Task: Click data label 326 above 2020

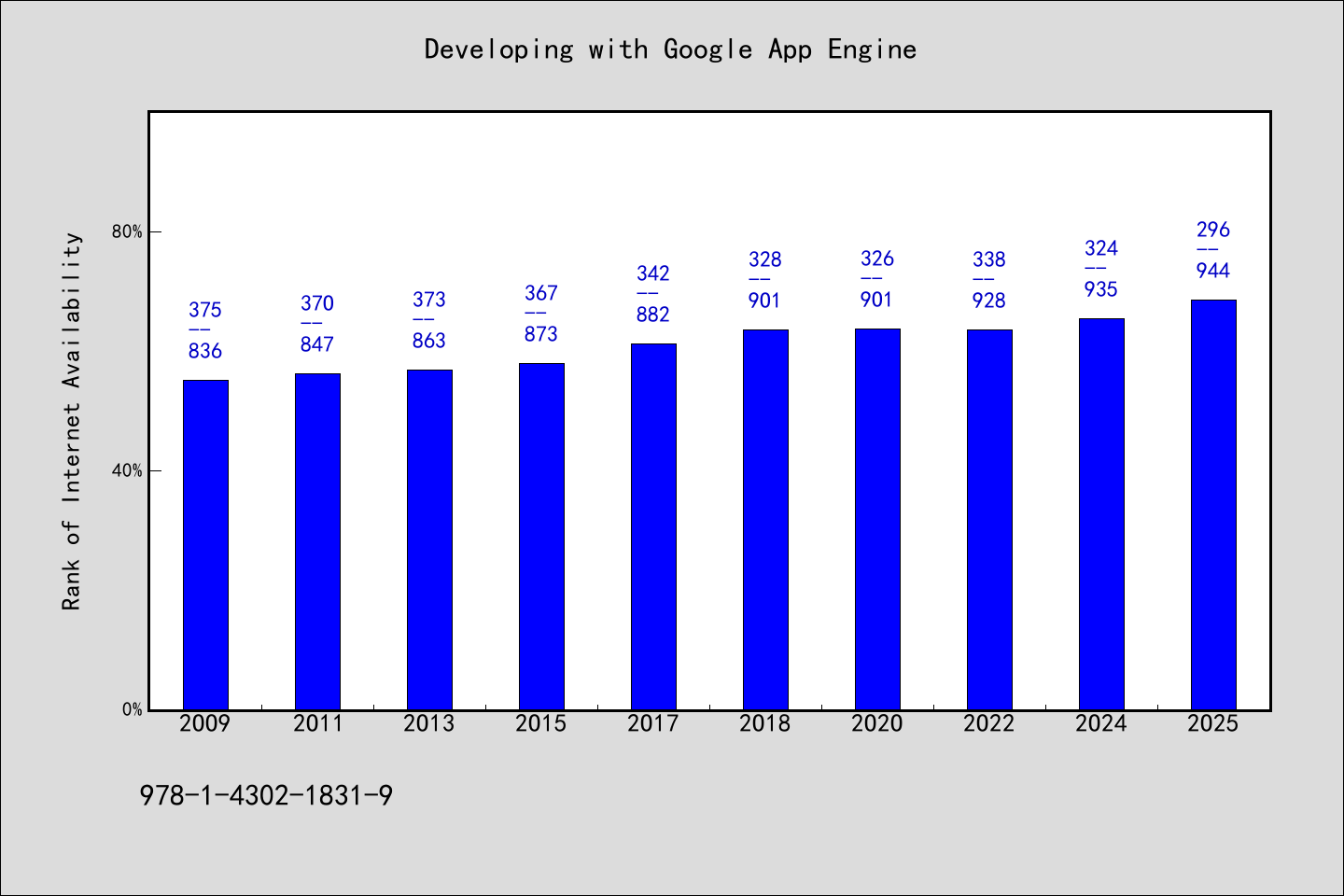Action: tap(877, 259)
